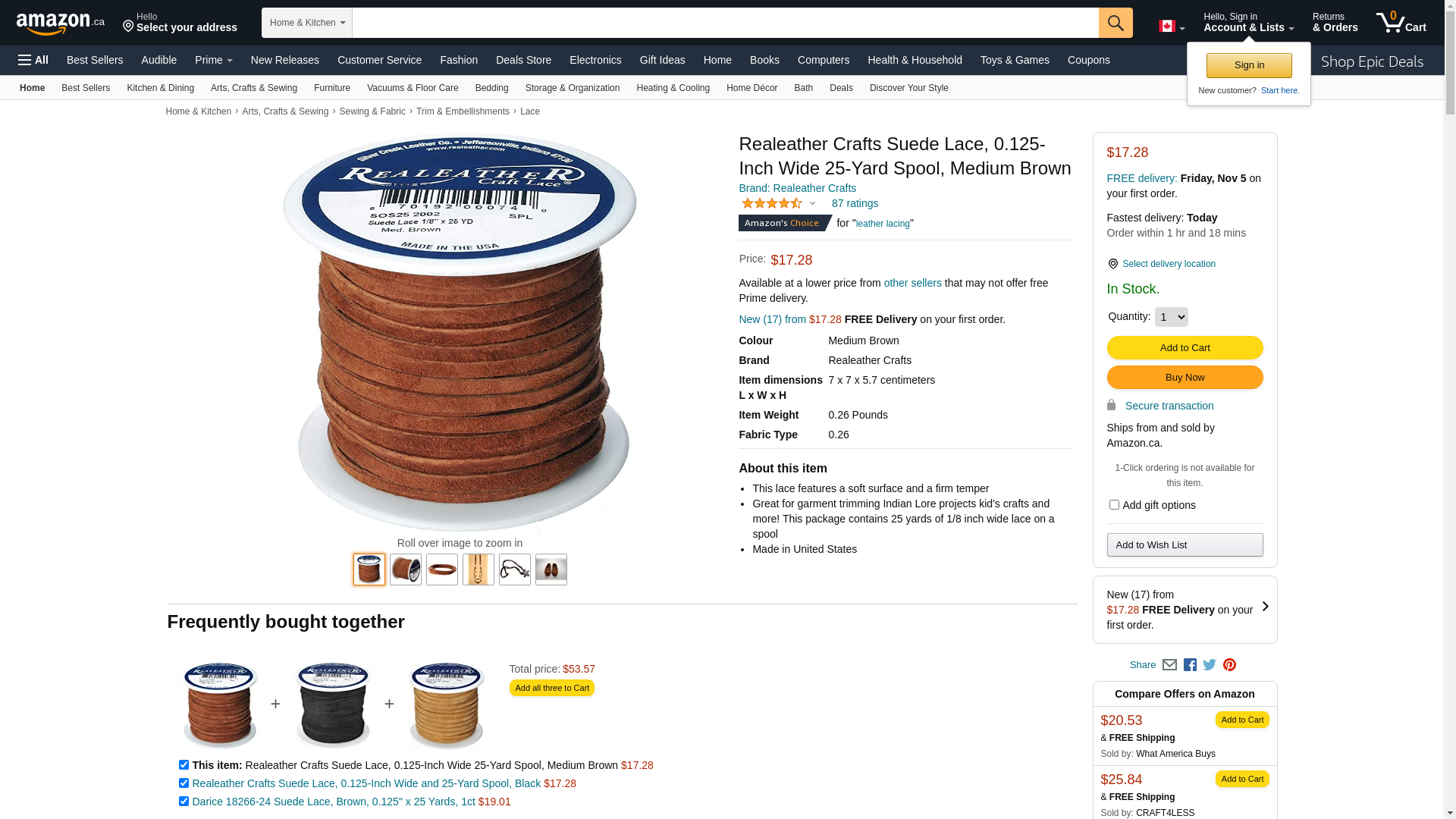Click the search magnifier button
Screen dimensions: 1456x819
point(1115,23)
